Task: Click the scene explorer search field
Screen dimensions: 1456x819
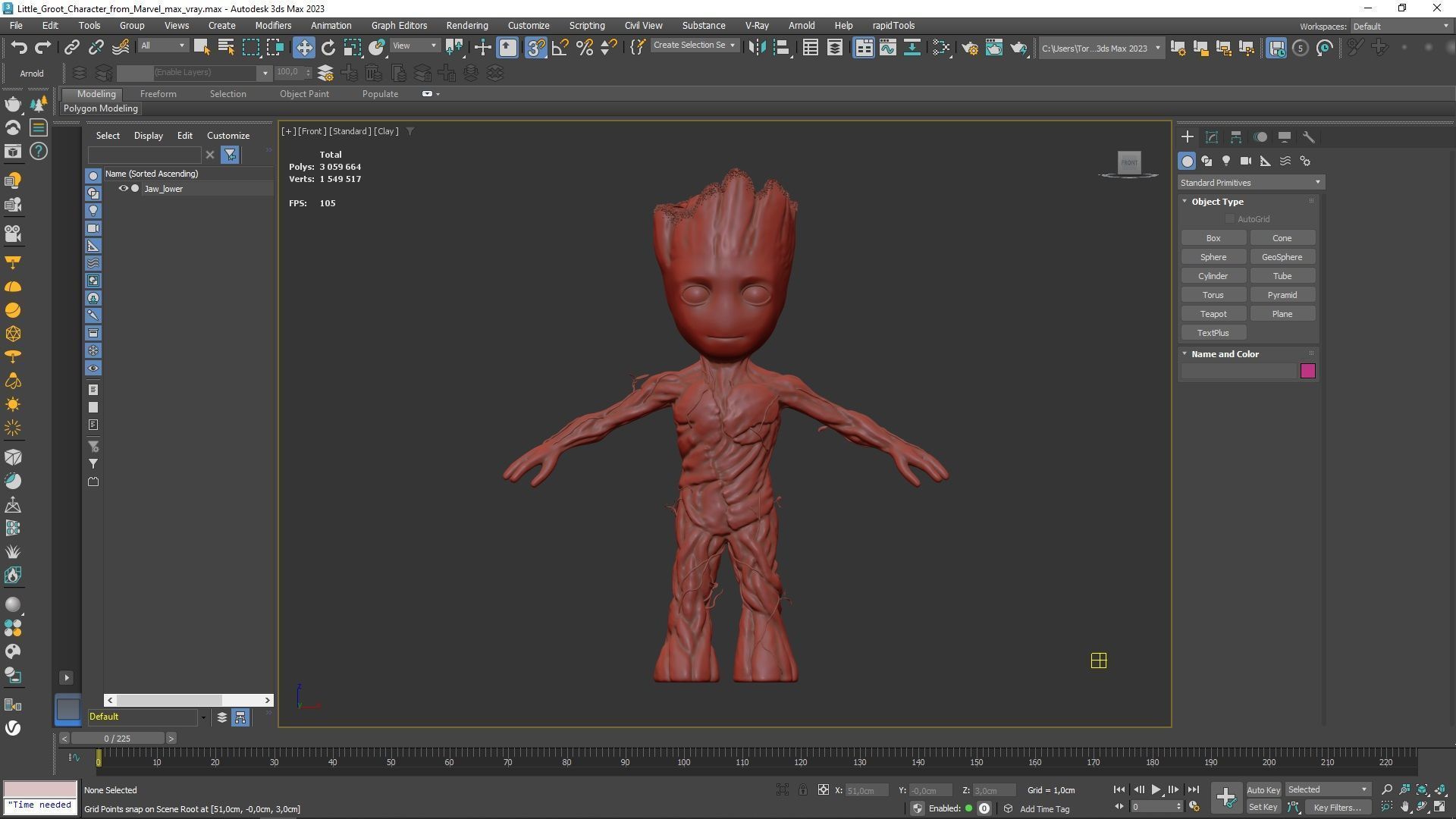Action: tap(144, 155)
